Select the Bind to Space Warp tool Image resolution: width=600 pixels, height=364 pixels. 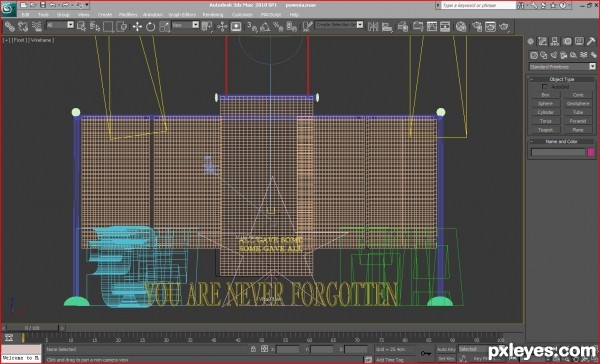37,26
